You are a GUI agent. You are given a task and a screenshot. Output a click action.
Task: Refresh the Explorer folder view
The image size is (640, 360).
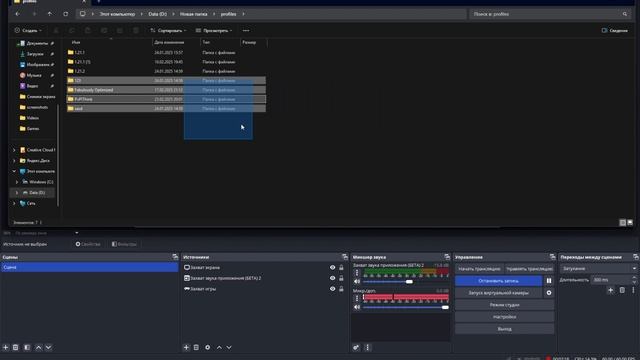[x=65, y=14]
